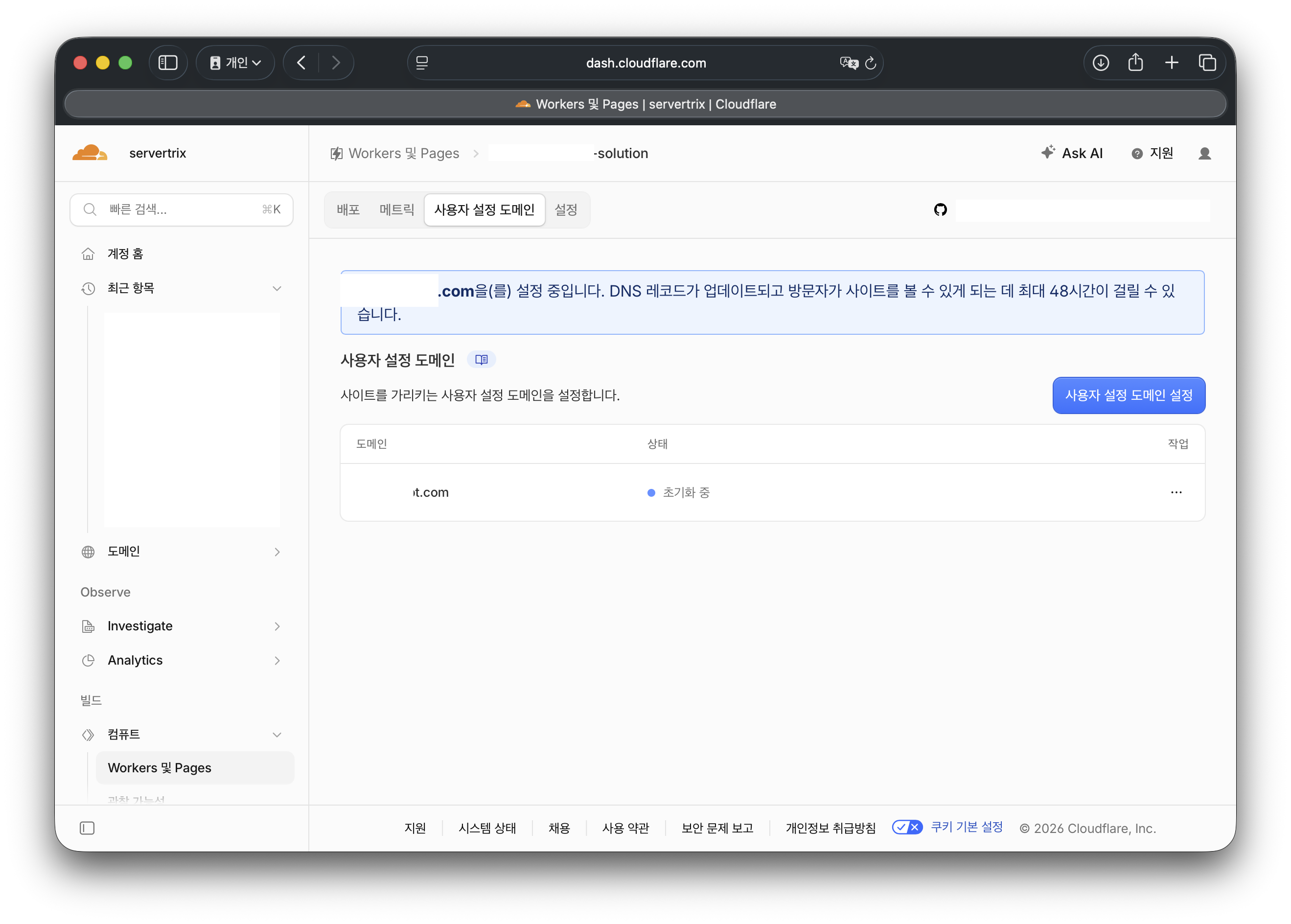1291x924 pixels.
Task: Open the 지원 link in the footer
Action: (415, 829)
